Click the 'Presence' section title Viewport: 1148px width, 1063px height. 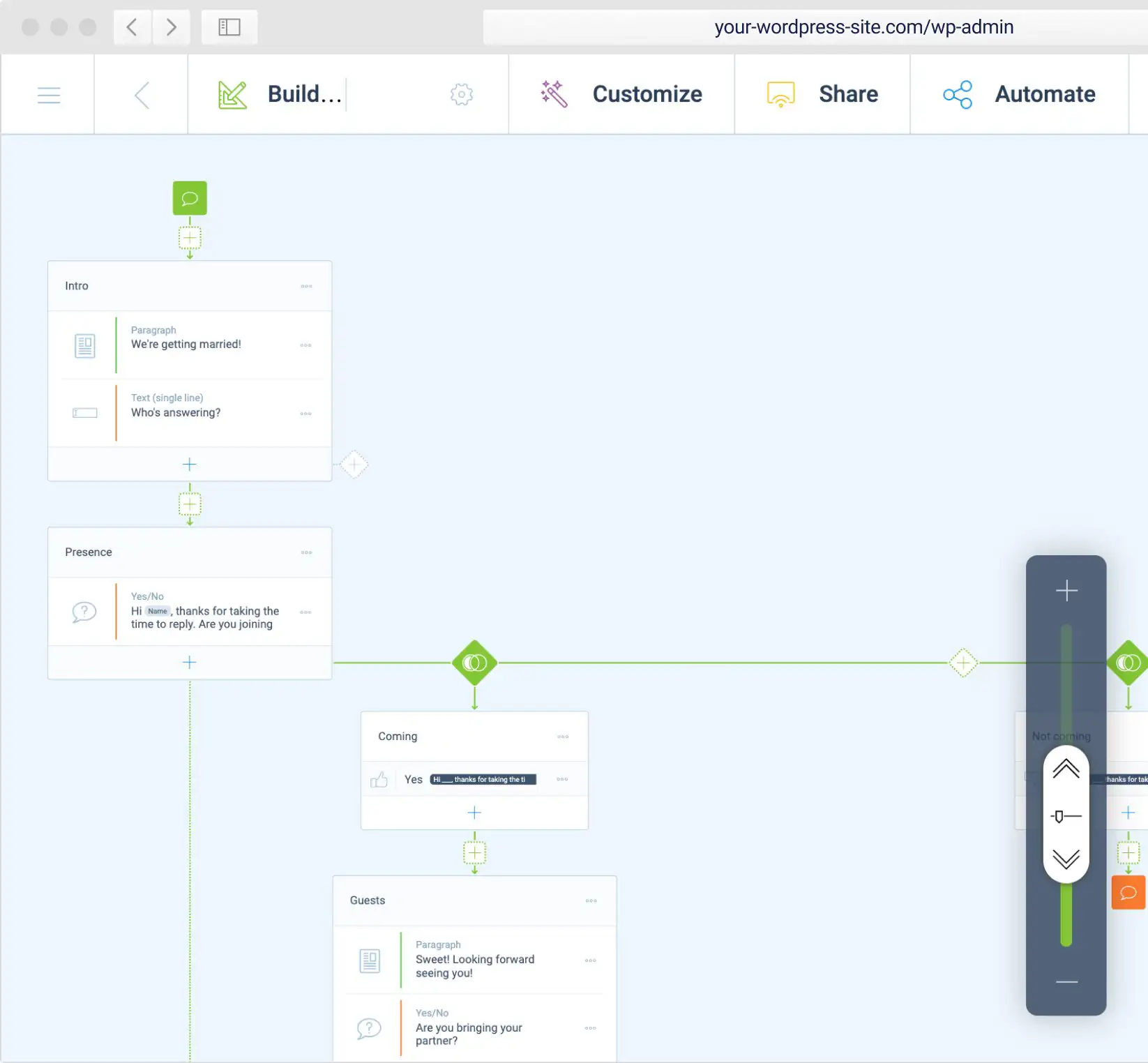tap(89, 552)
